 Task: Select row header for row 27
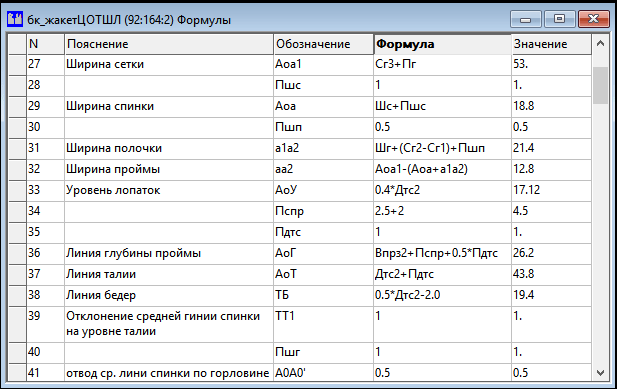tap(17, 65)
